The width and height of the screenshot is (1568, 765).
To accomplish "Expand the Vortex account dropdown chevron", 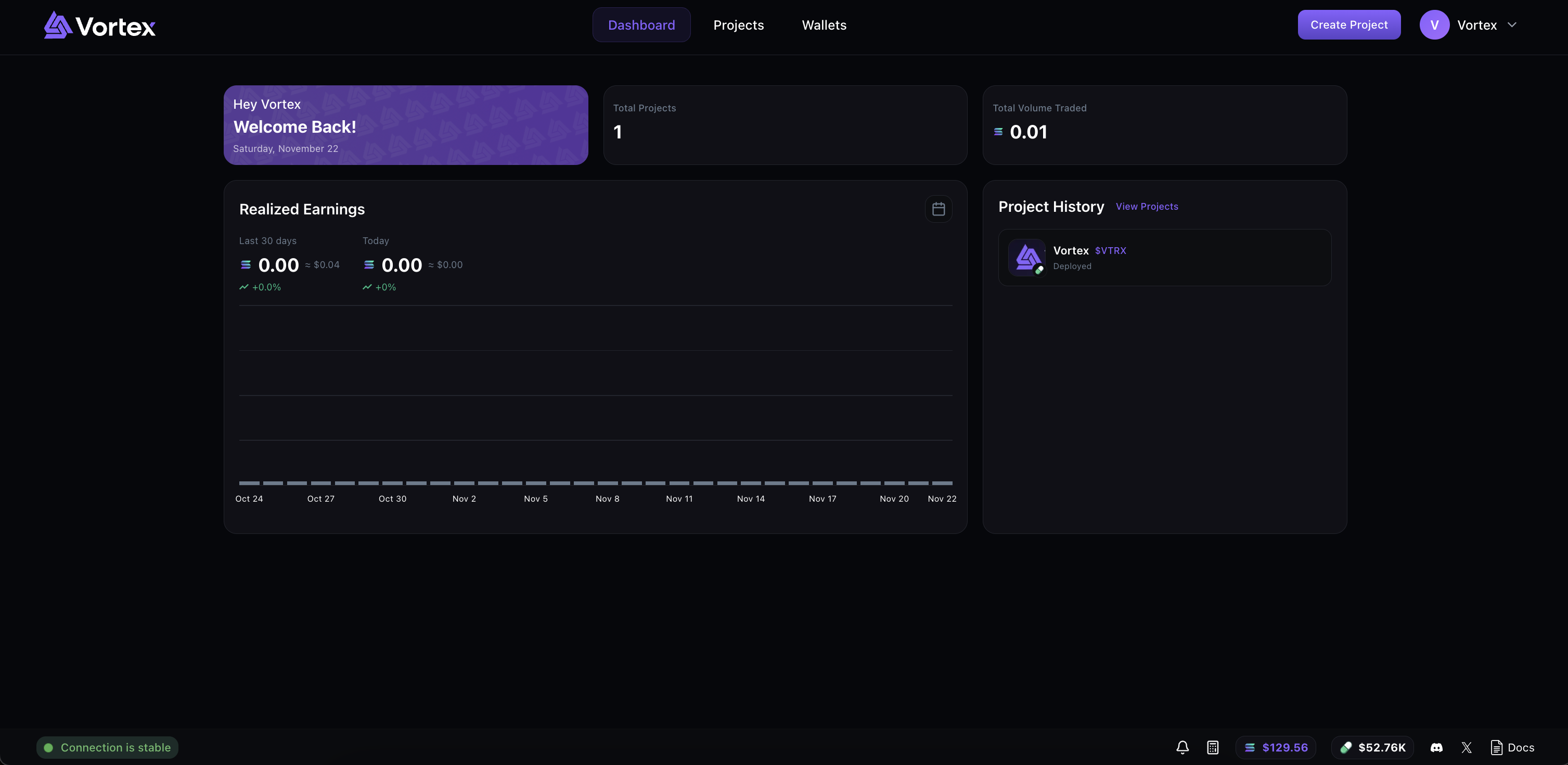I will (1512, 25).
